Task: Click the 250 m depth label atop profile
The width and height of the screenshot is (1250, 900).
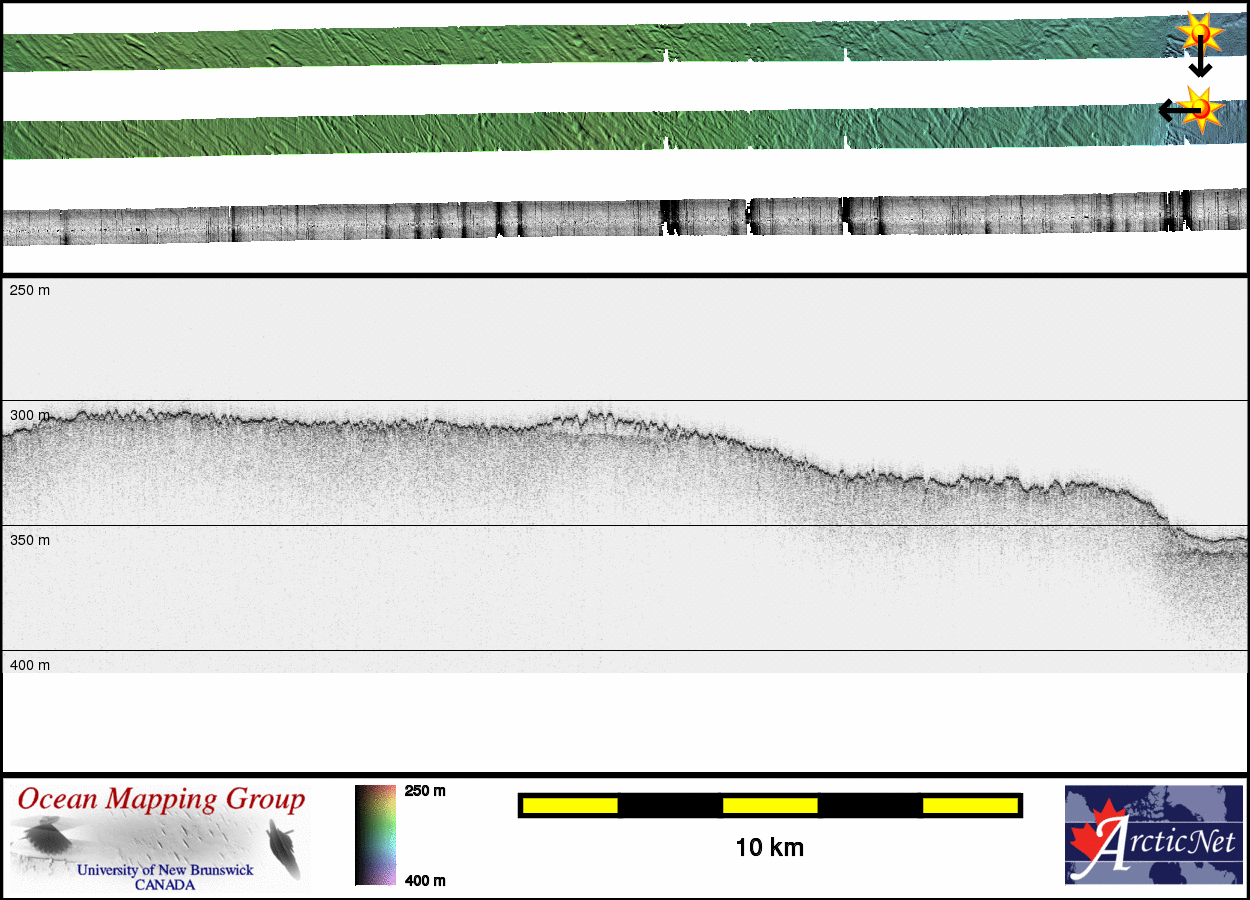Action: coord(30,290)
